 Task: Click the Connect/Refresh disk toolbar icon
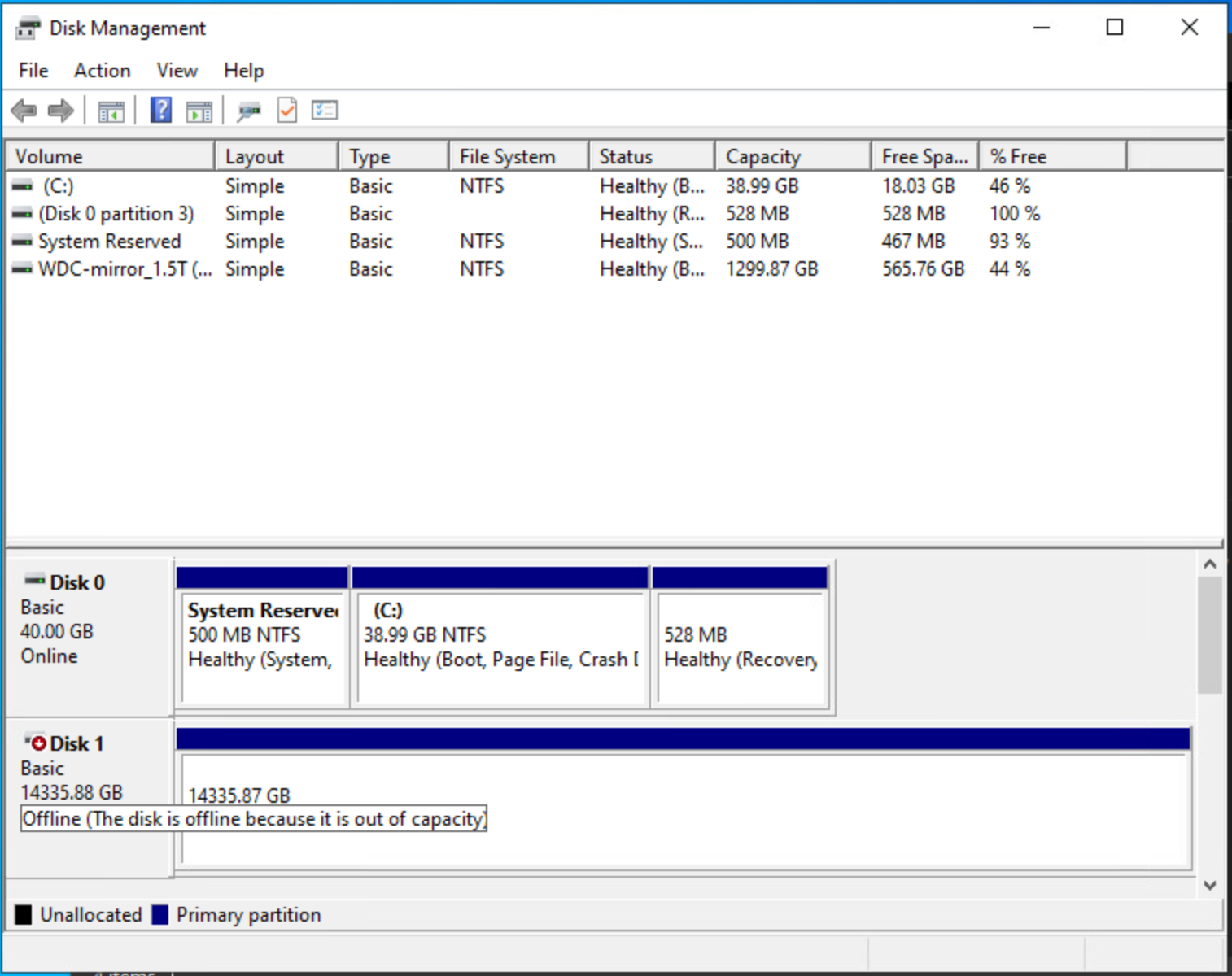249,111
